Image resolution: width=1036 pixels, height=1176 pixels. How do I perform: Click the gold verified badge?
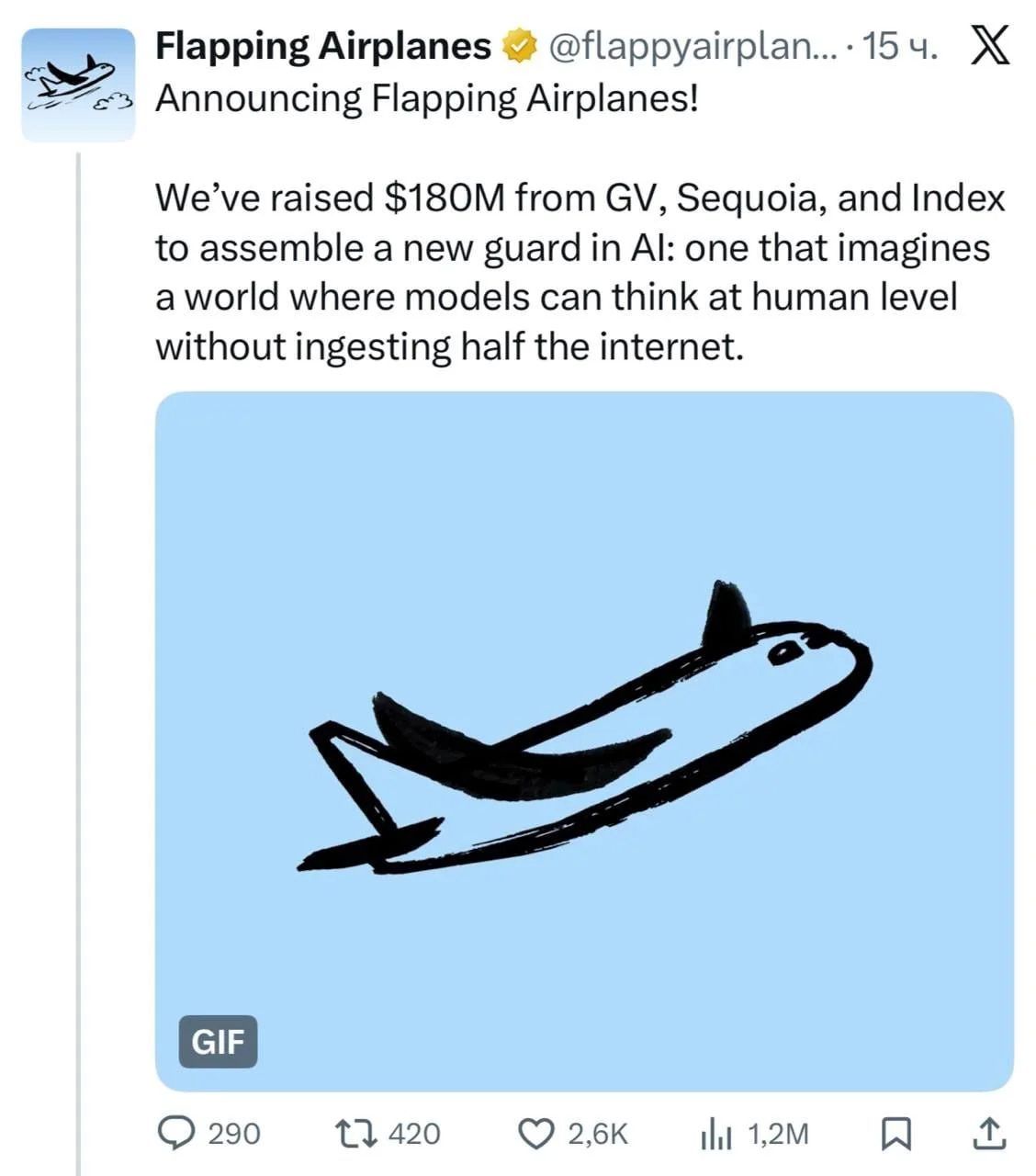(519, 46)
